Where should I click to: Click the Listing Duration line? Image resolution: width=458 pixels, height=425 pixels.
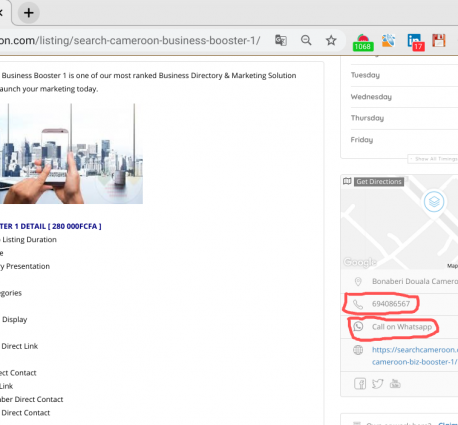pos(28,240)
